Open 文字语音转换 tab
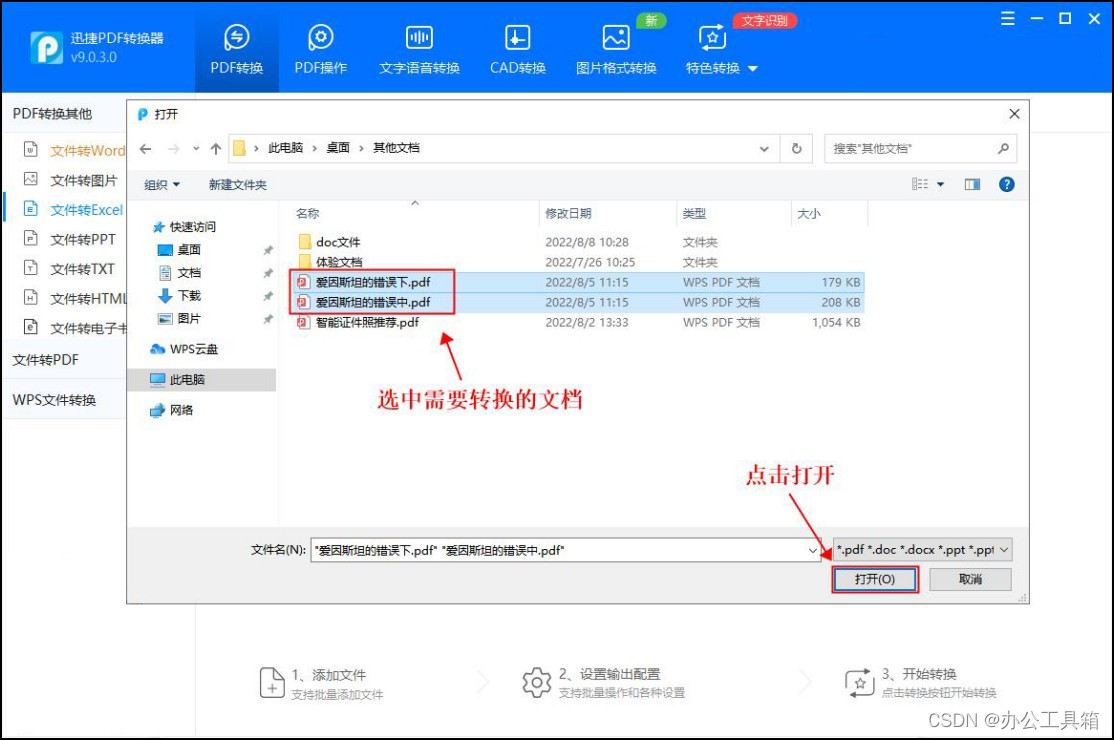This screenshot has height=740, width=1114. [x=419, y=49]
